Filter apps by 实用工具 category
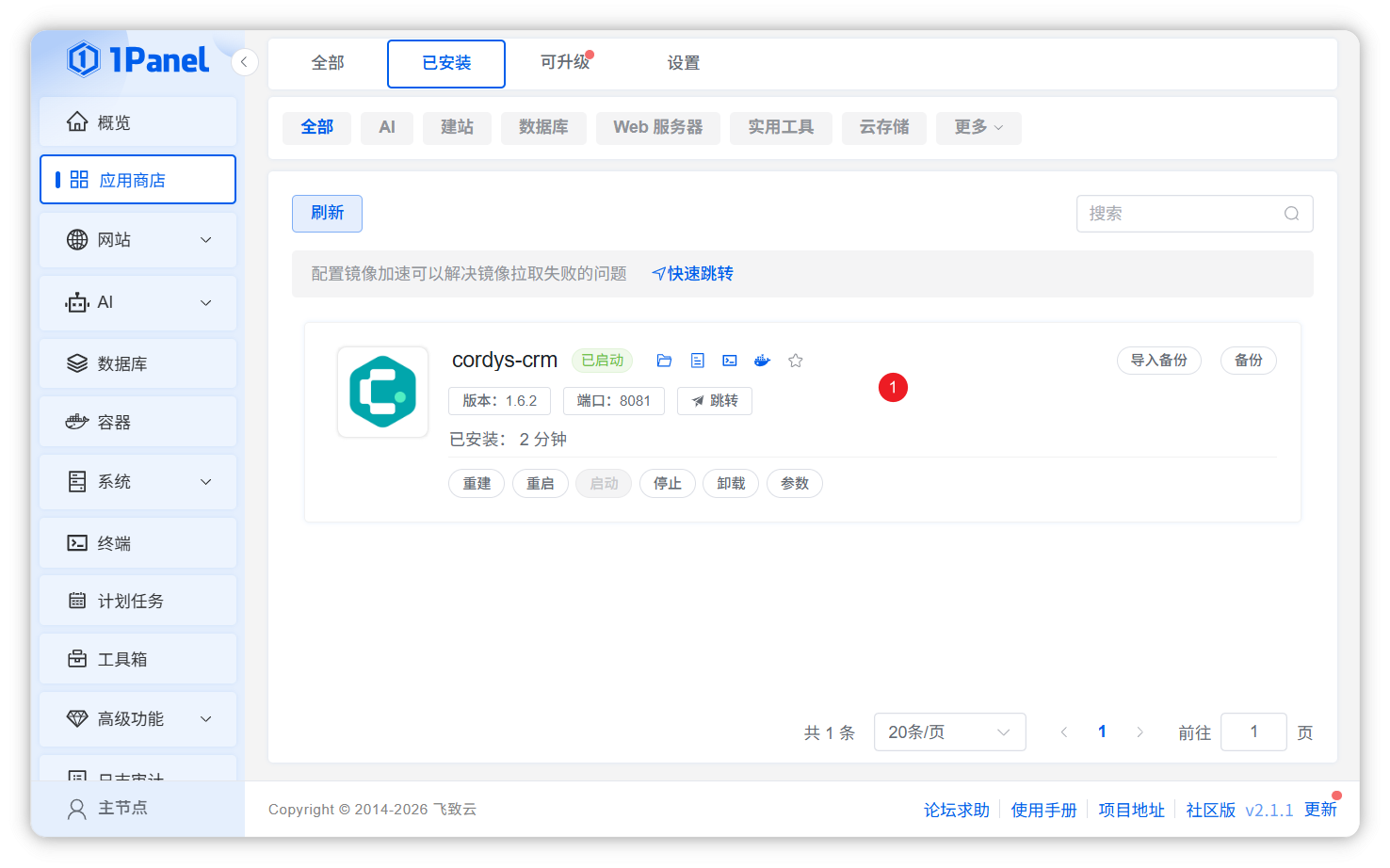The height and width of the screenshot is (868, 1390). (x=781, y=128)
